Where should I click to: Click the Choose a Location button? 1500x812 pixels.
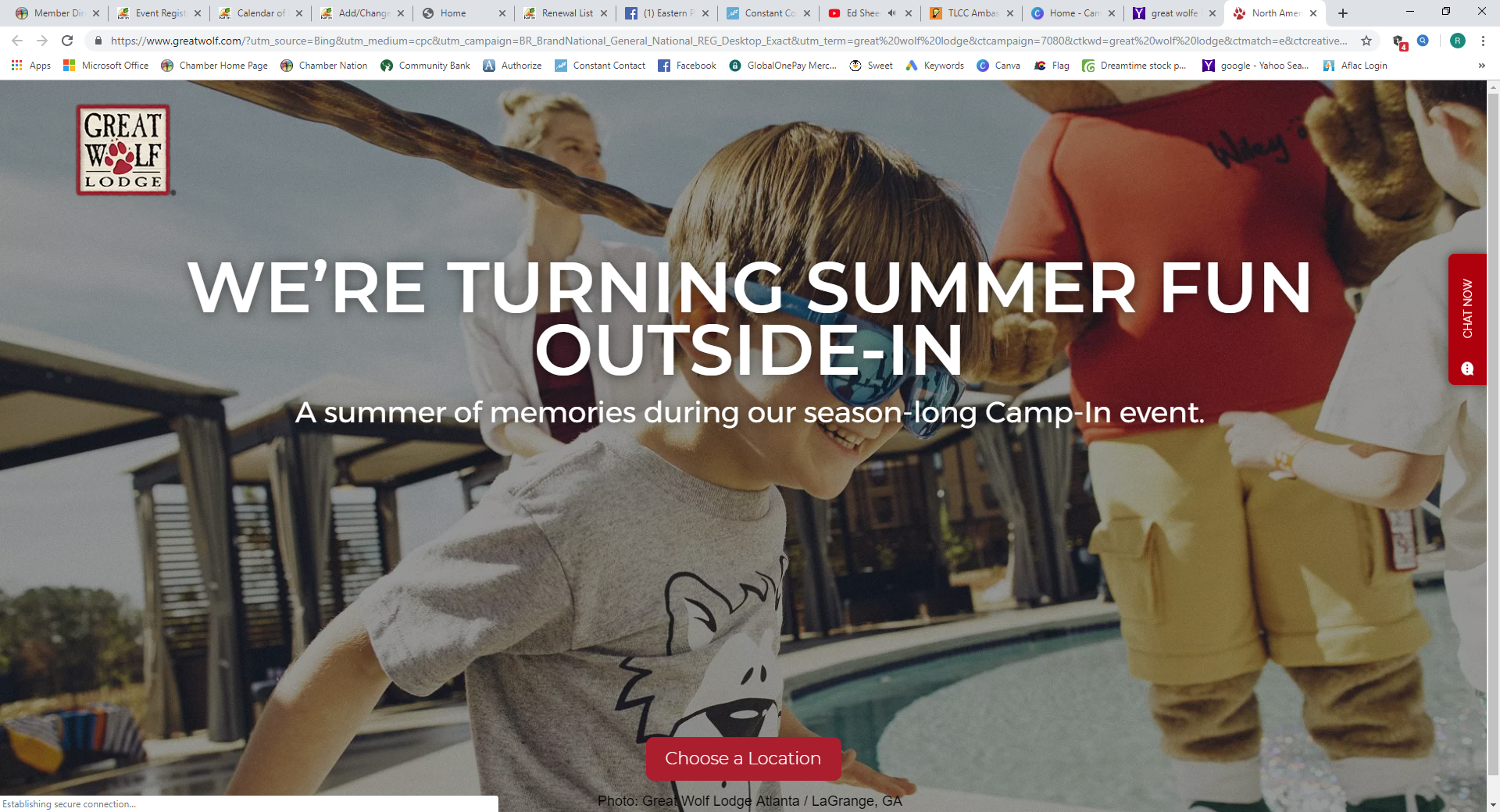(x=743, y=758)
